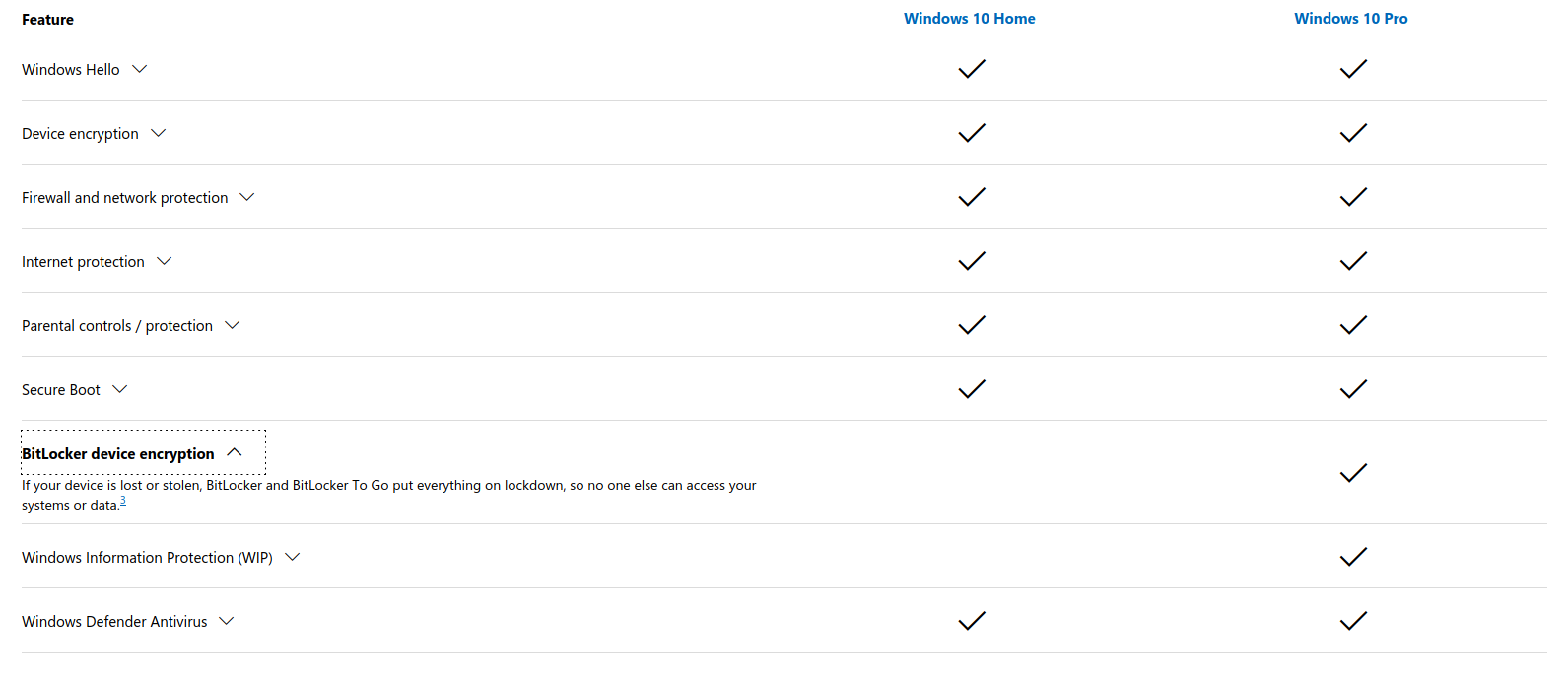Click Firewall checkmark in the Home column
1568x687 pixels.
[x=972, y=197]
